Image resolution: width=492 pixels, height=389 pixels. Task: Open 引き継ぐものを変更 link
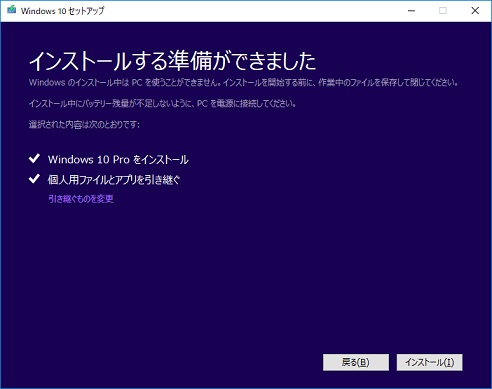tap(81, 199)
